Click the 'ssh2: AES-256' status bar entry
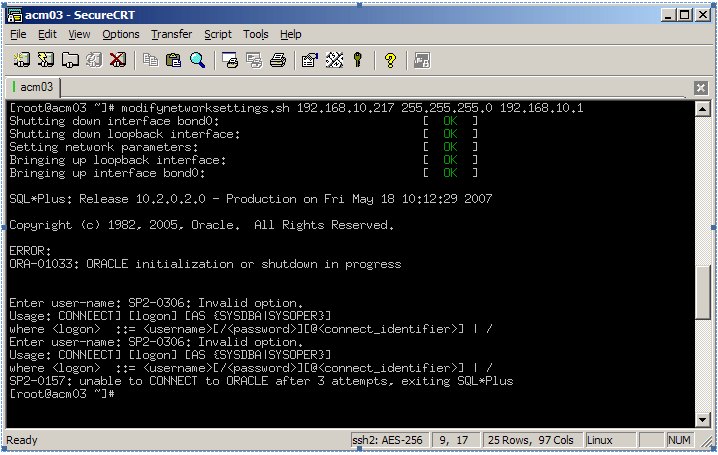This screenshot has width=718, height=455. click(389, 440)
